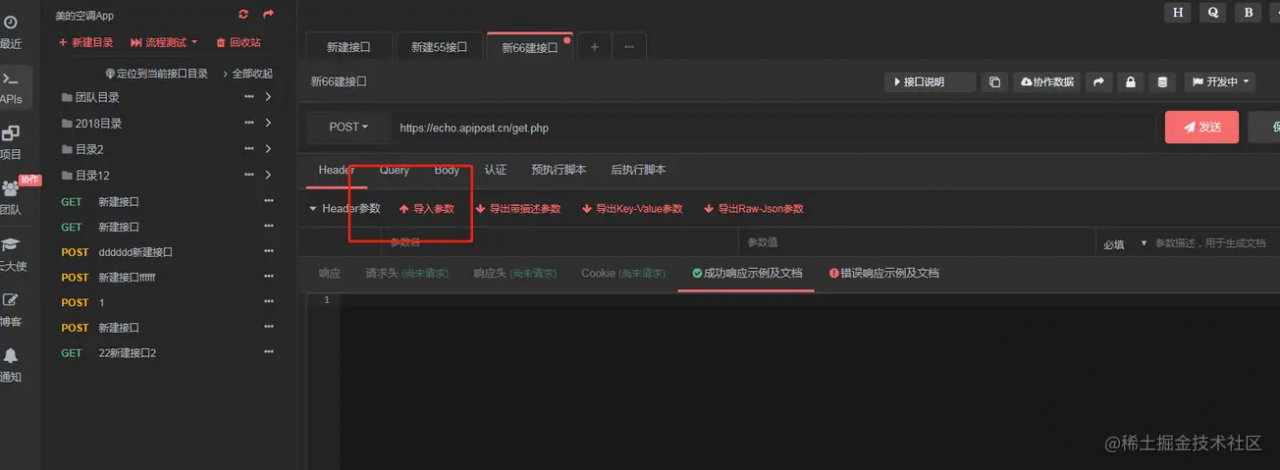
Task: Click the red 发送 button
Action: pos(1202,127)
